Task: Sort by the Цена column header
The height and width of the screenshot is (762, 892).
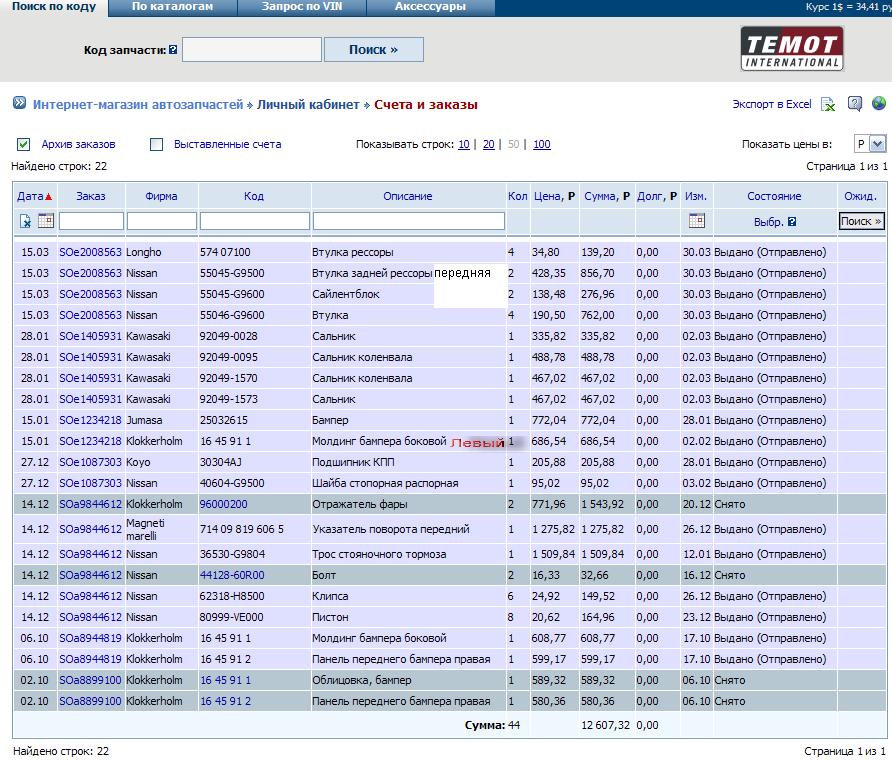Action: point(554,196)
